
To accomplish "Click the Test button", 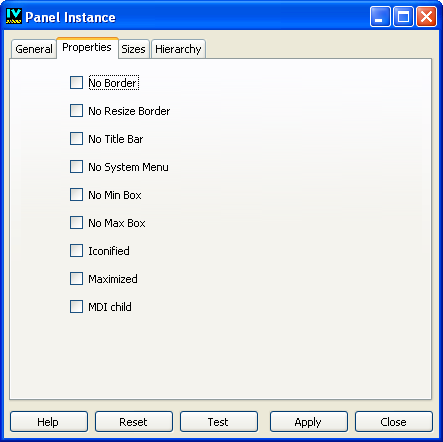I will 219,422.
